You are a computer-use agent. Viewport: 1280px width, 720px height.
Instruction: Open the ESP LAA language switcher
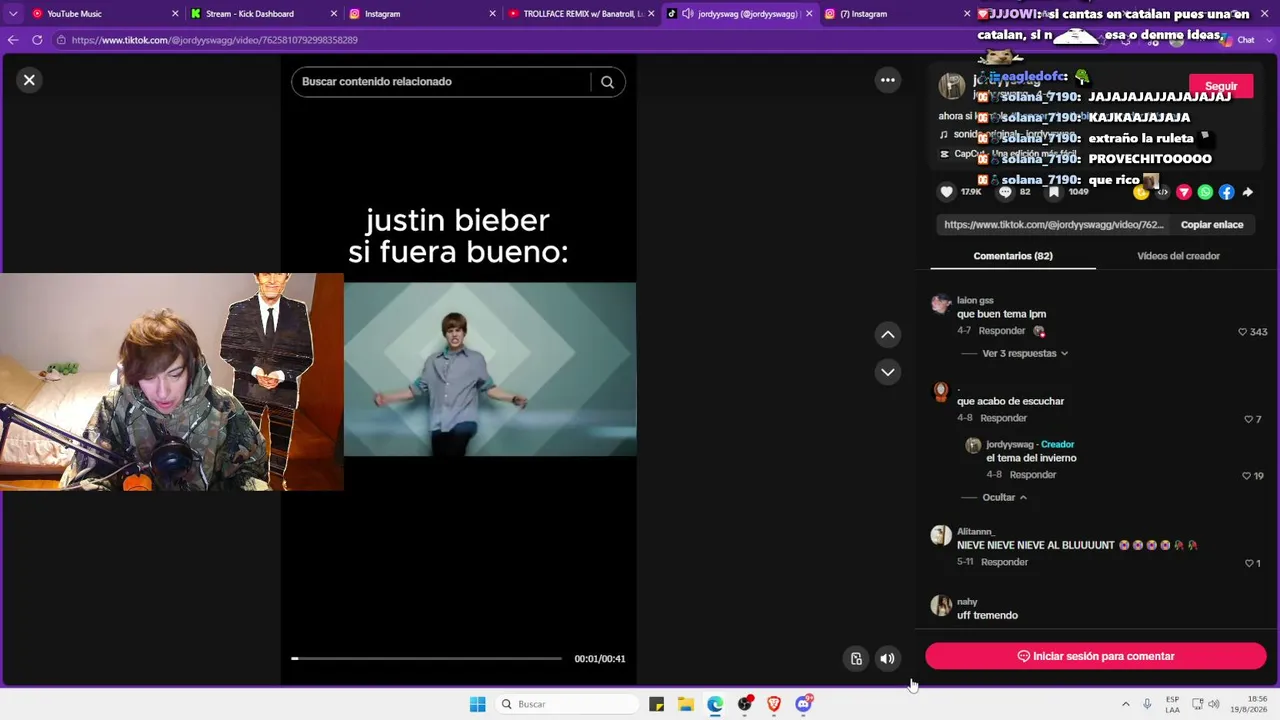[x=1172, y=704]
